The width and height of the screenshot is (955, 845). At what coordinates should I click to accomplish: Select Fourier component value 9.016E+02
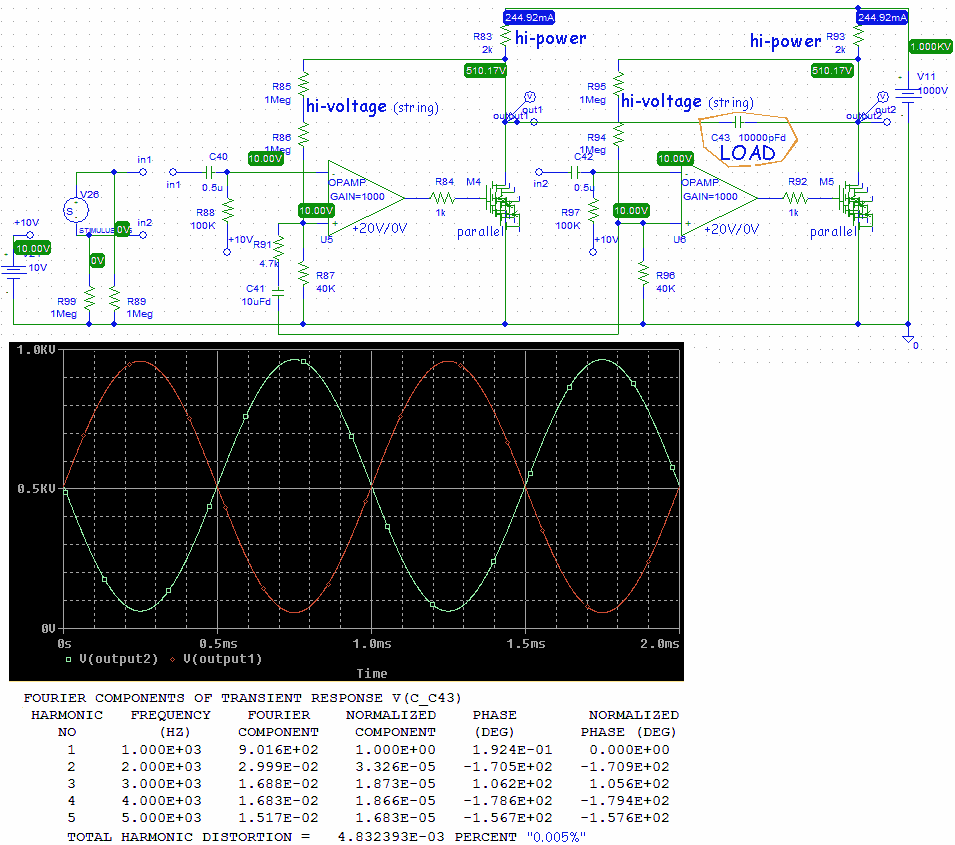278,749
